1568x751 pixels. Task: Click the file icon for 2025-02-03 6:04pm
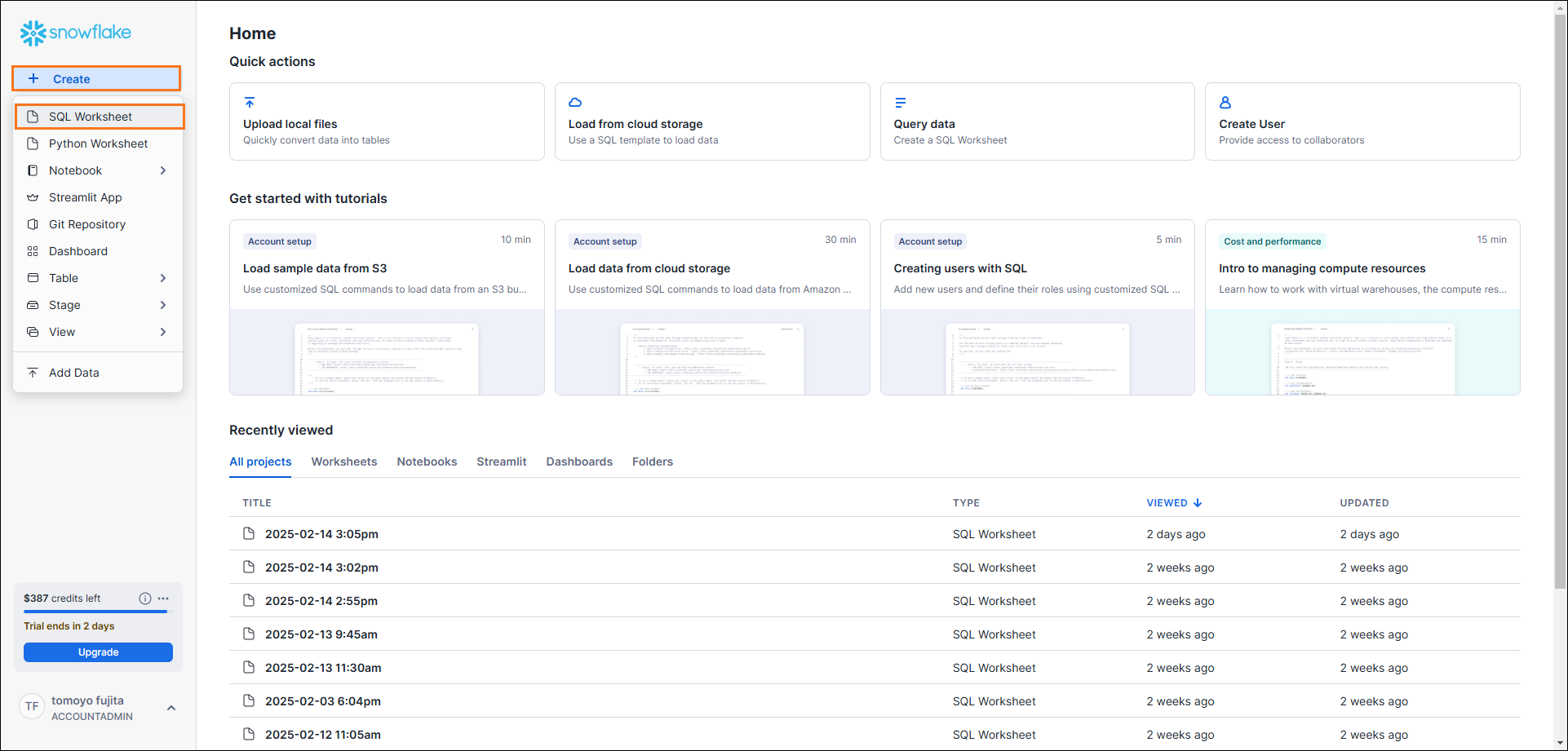249,700
